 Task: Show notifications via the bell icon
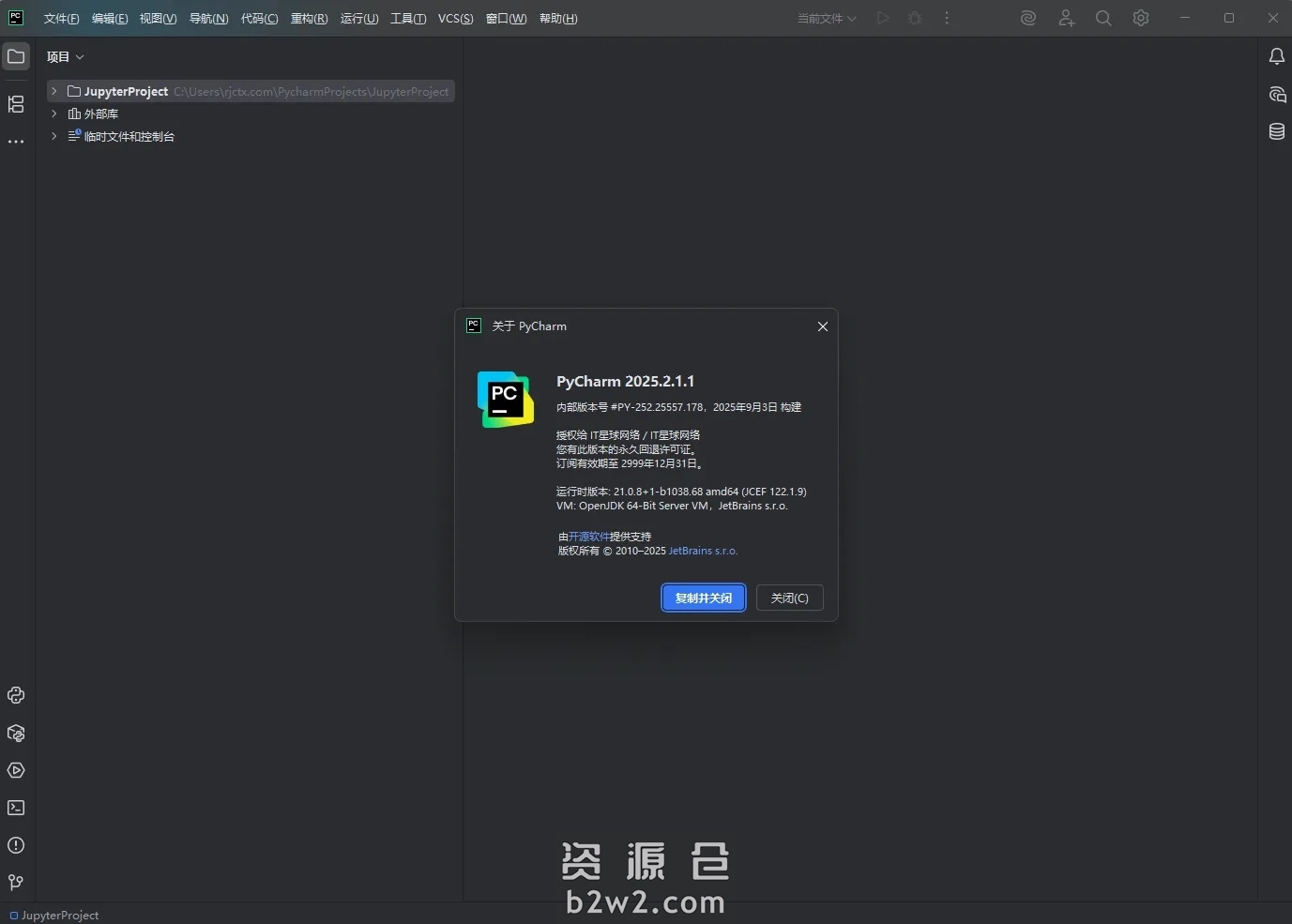click(1277, 56)
